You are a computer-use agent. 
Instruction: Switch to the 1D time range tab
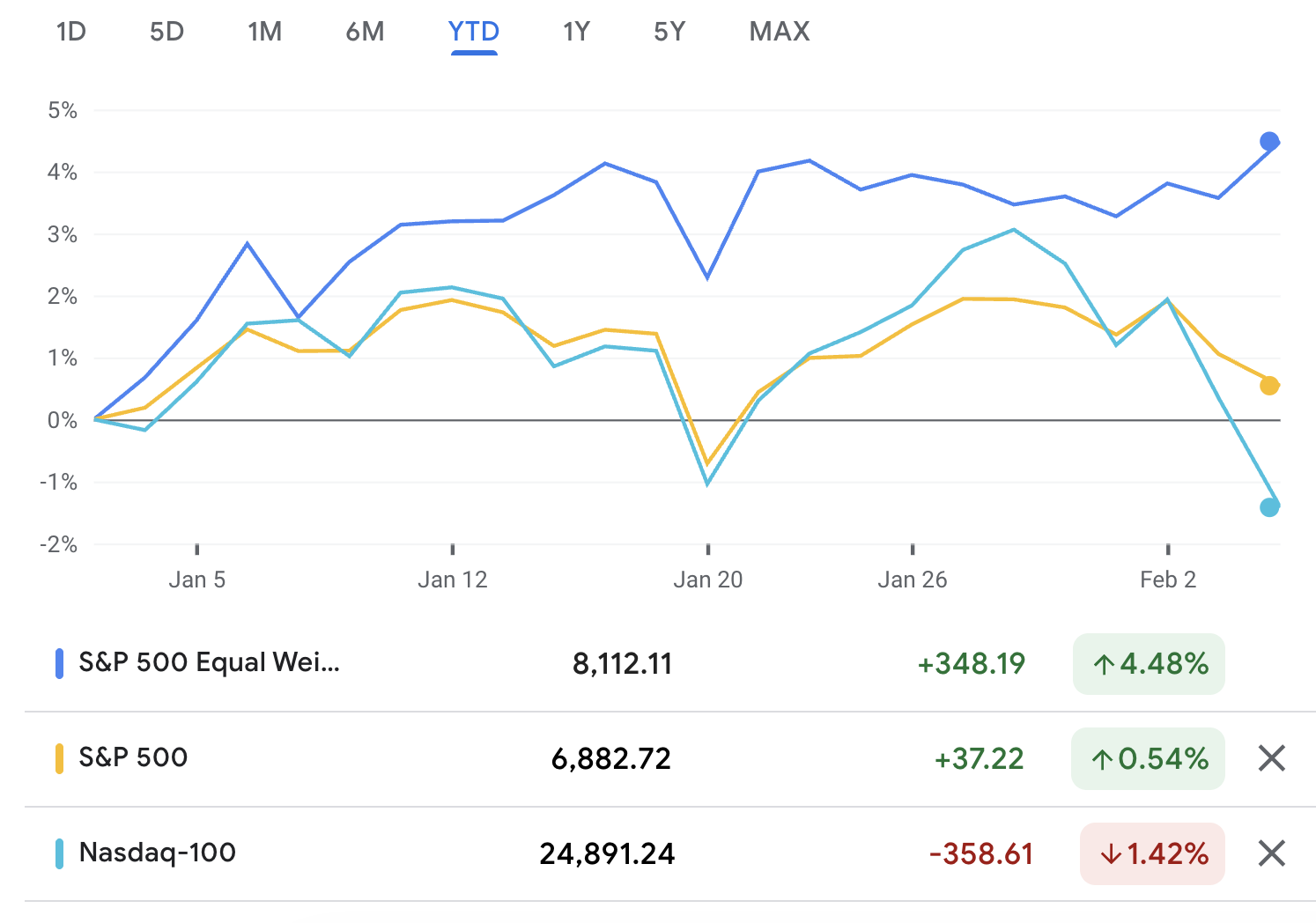(x=70, y=32)
